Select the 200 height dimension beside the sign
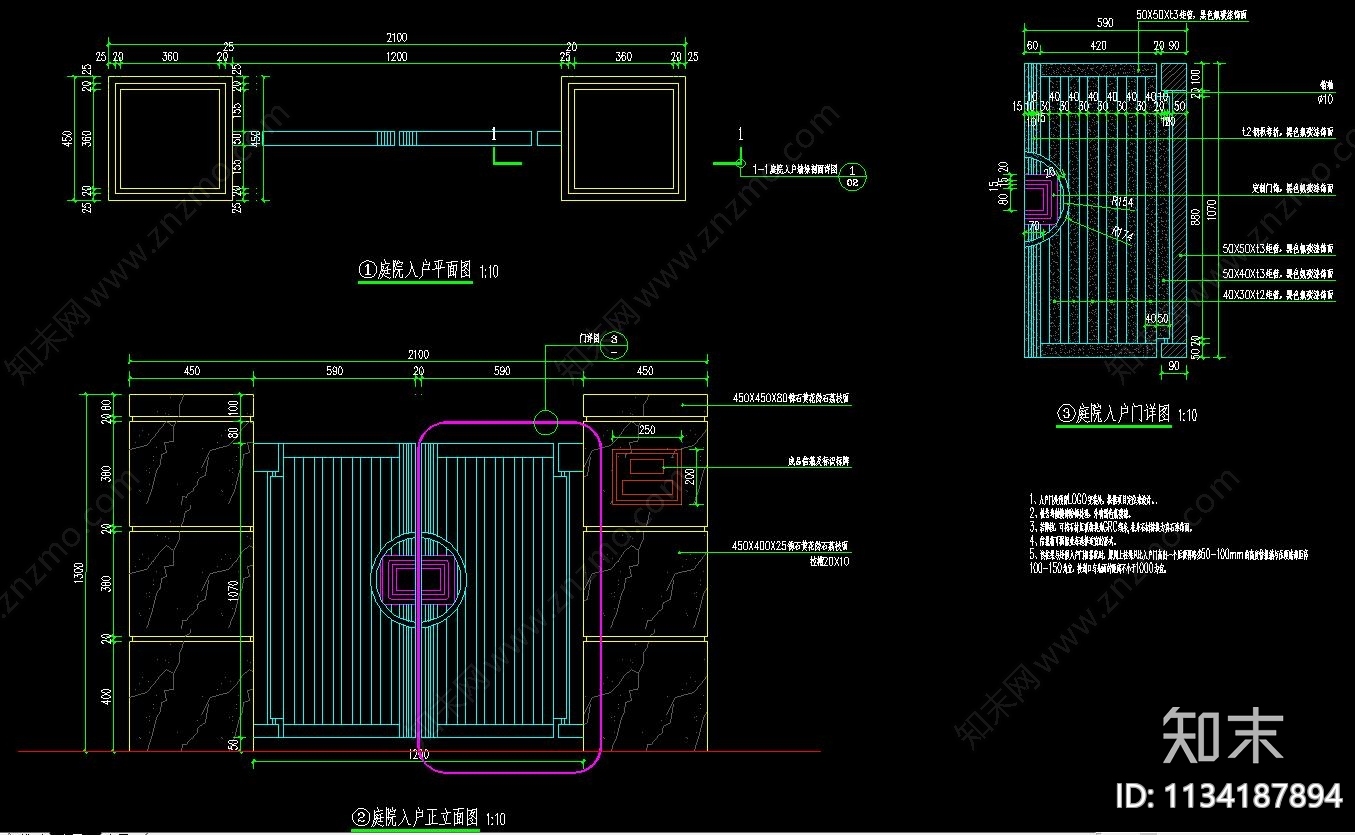This screenshot has width=1355, height=835. tap(688, 476)
